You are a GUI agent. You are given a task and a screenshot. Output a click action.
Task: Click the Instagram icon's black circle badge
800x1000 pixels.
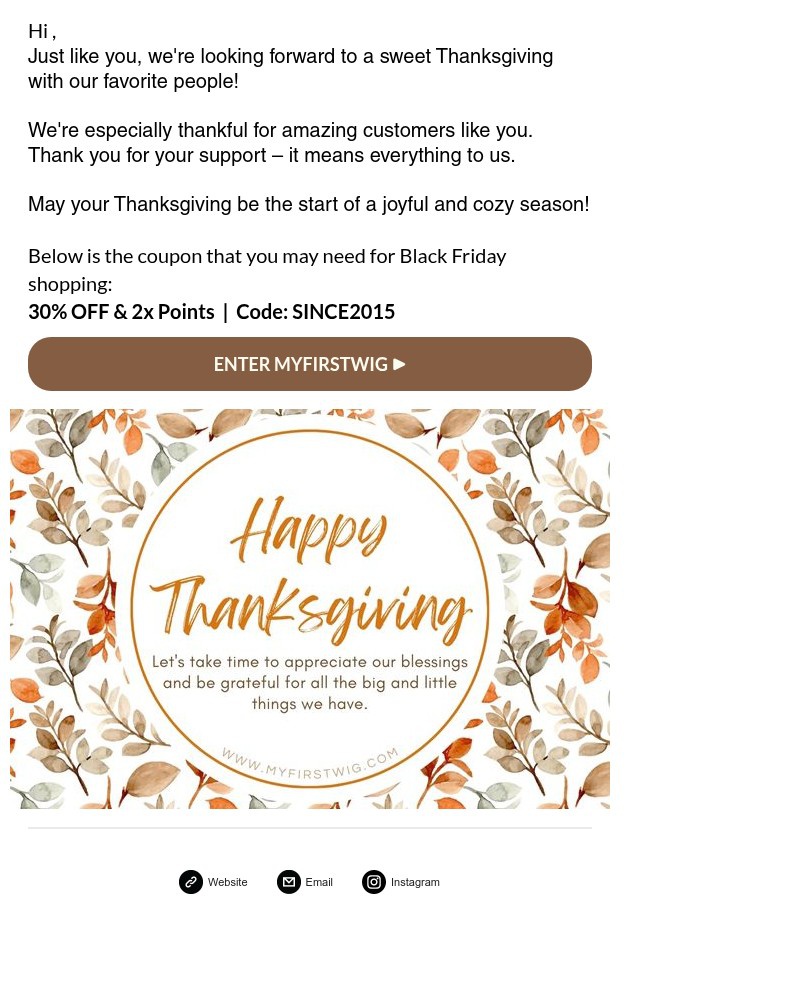coord(374,882)
